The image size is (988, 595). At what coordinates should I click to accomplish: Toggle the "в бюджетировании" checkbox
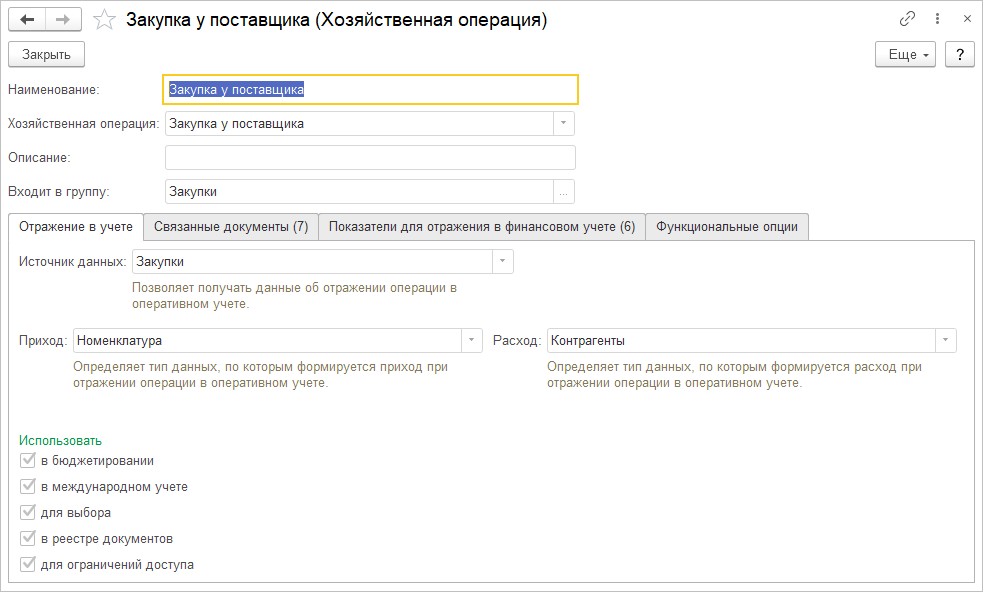pyautogui.click(x=28, y=461)
